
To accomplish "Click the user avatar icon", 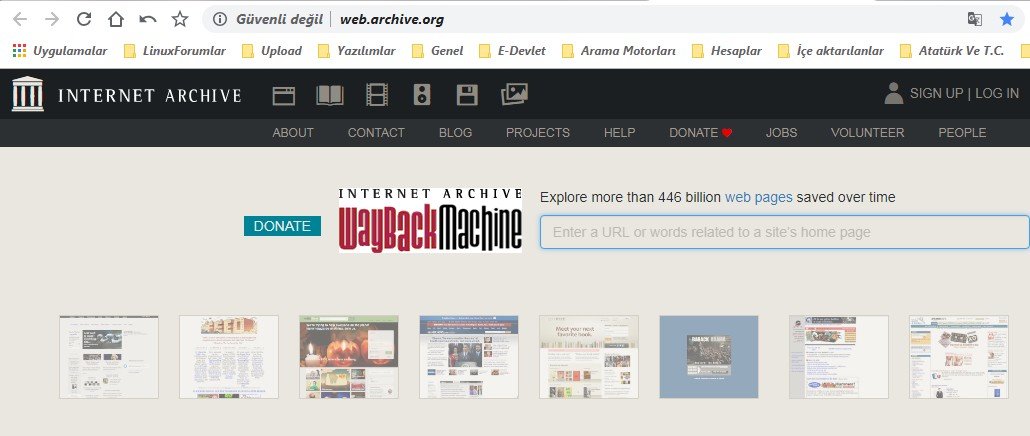I will pyautogui.click(x=893, y=93).
